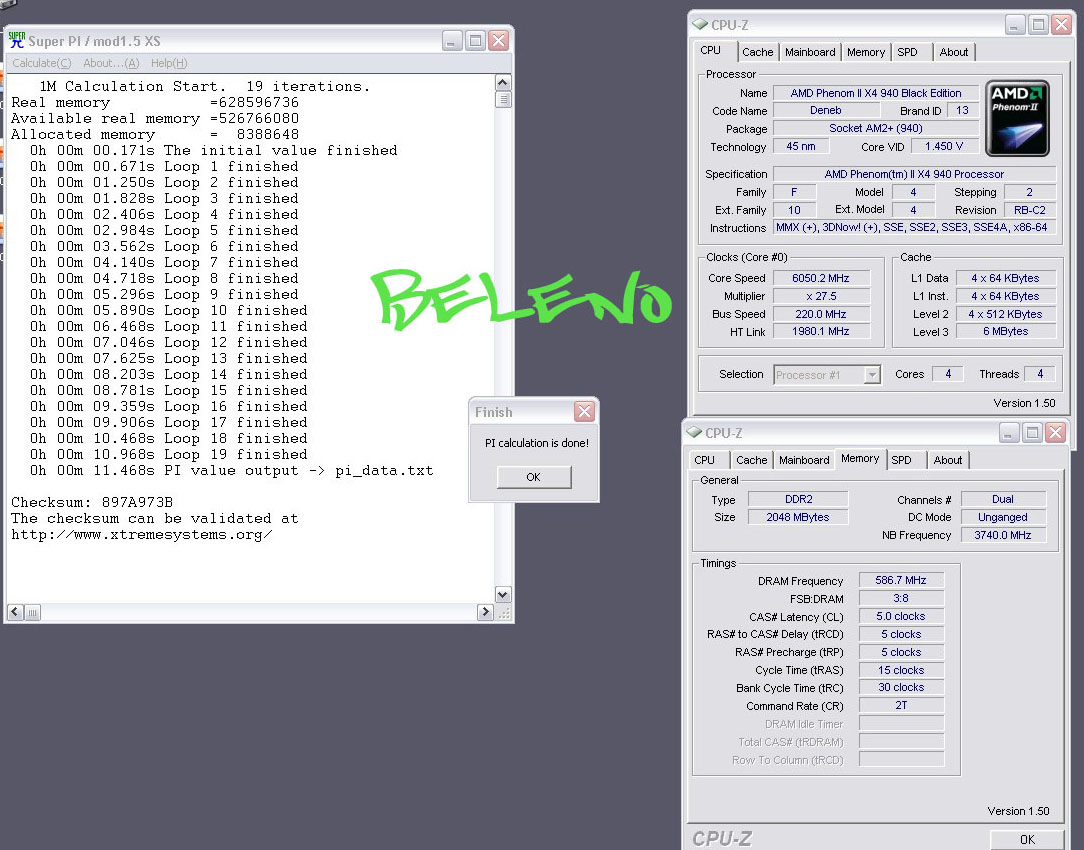Close the Finish dialog with its X button

pos(584,412)
